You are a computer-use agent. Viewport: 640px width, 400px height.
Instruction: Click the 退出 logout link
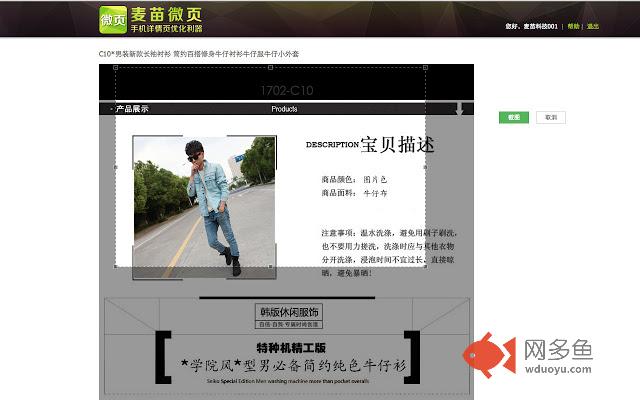(x=593, y=27)
